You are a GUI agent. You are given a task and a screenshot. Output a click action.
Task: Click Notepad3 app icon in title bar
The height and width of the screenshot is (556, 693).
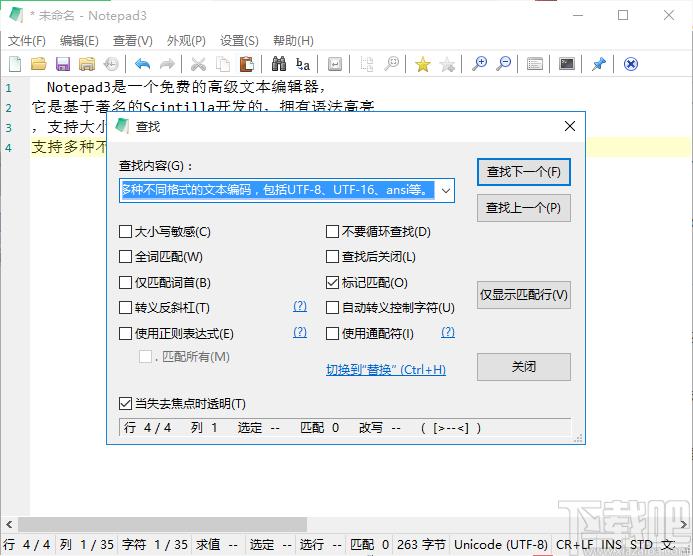click(16, 15)
